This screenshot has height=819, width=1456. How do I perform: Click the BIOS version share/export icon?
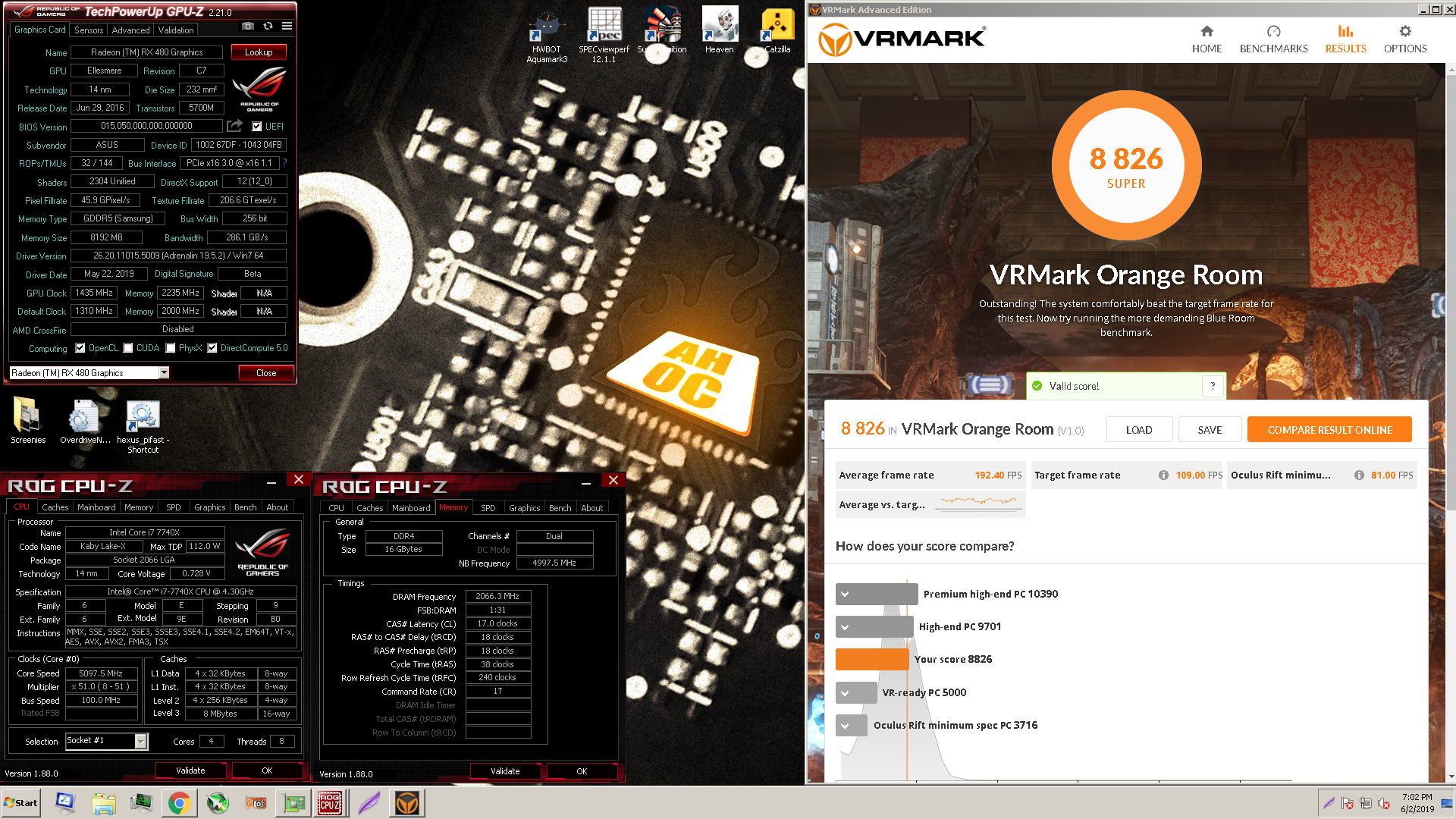pyautogui.click(x=235, y=126)
